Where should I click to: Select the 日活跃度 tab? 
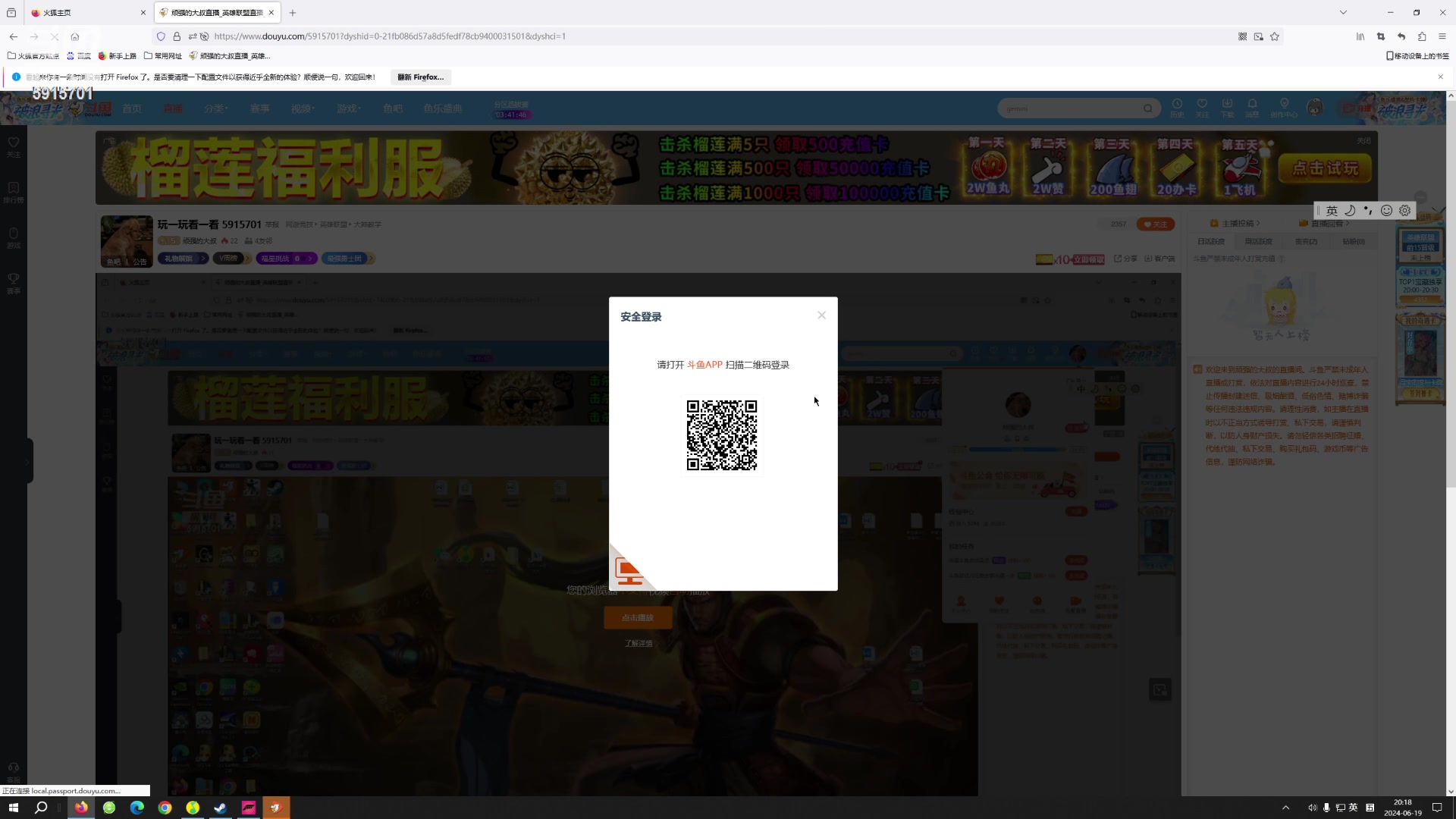pos(1211,241)
